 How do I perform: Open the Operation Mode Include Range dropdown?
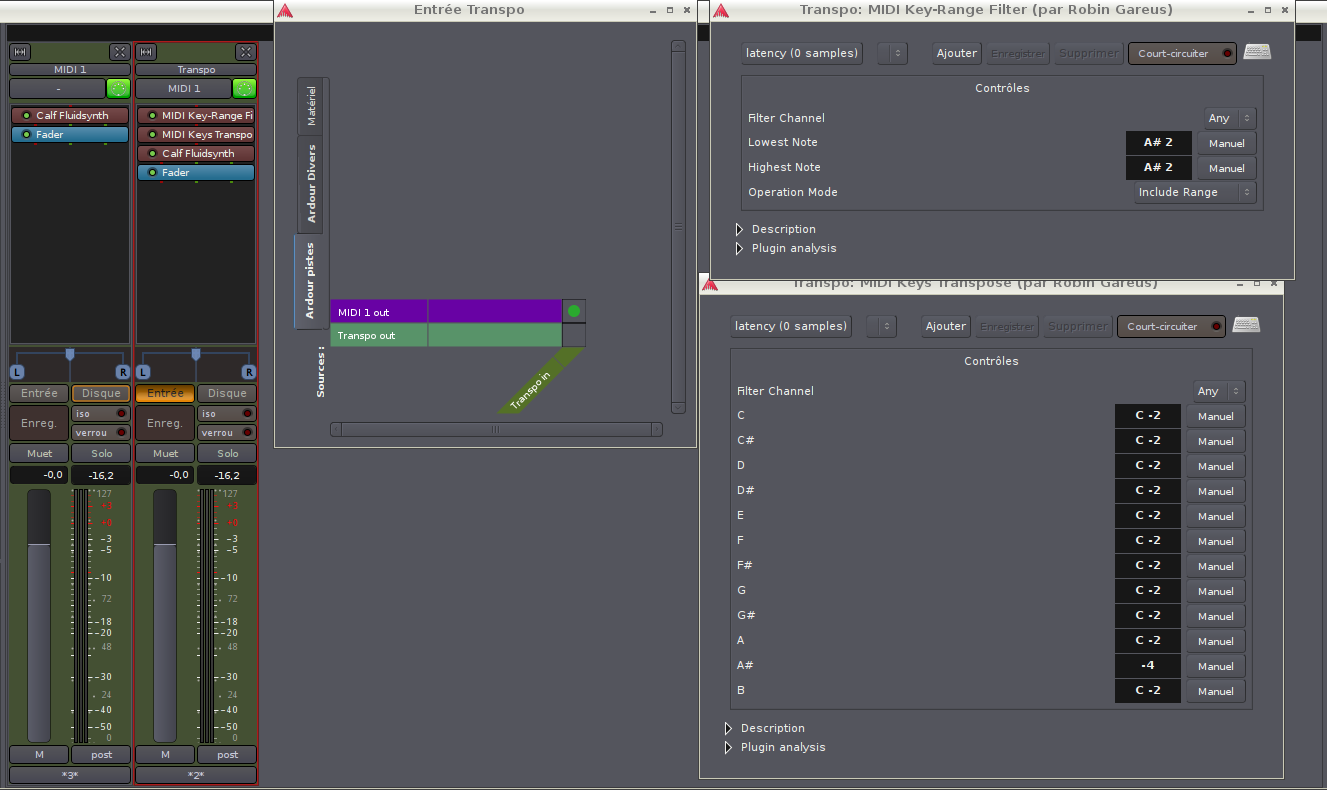point(1195,192)
